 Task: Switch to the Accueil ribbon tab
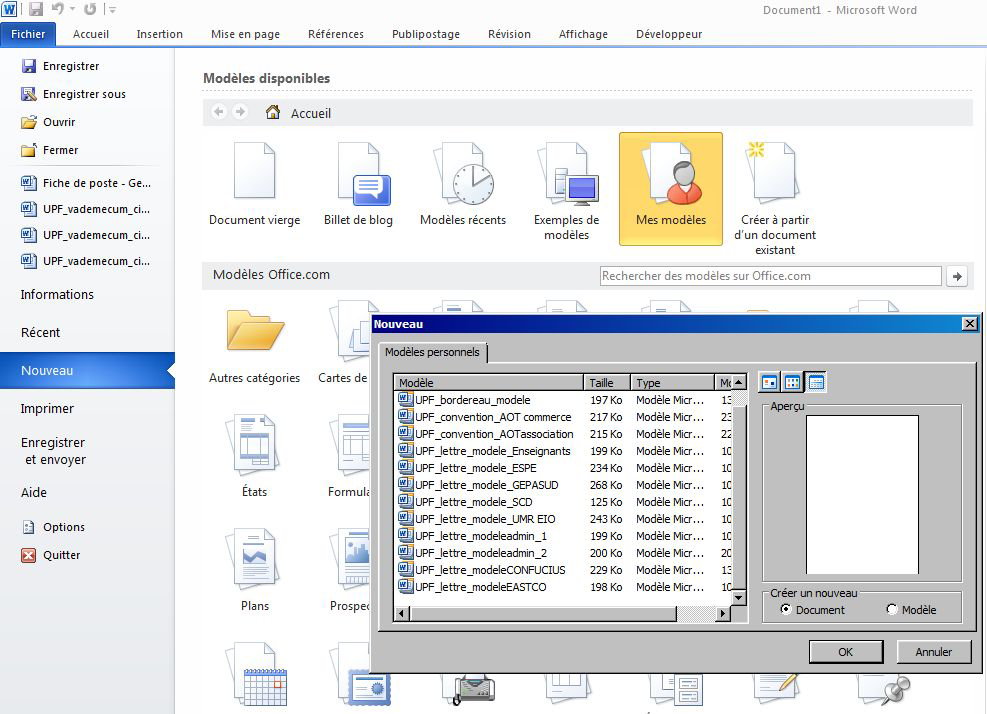coord(91,34)
